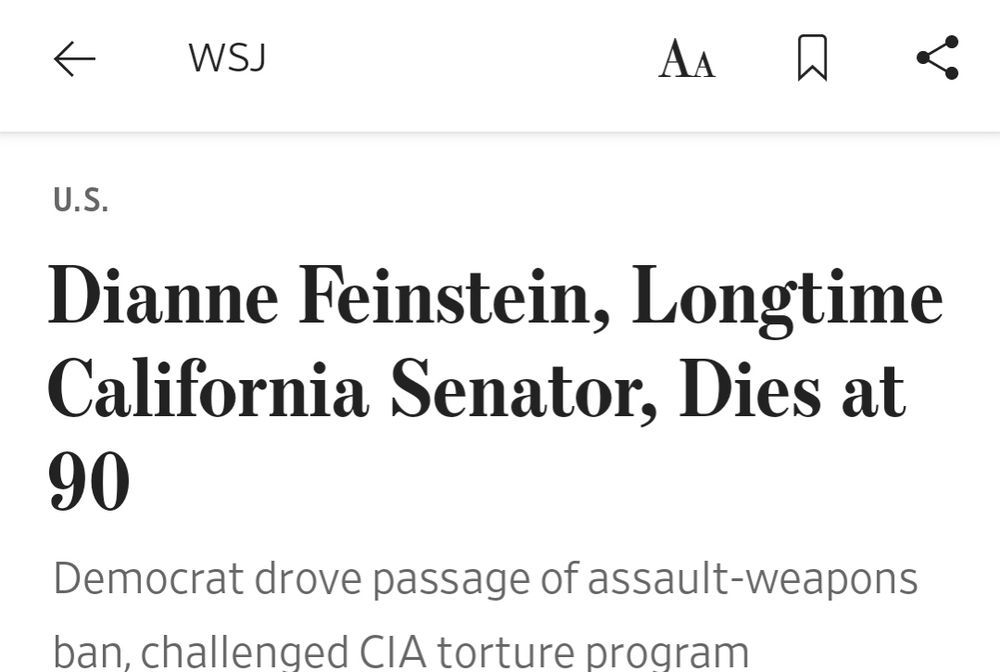The height and width of the screenshot is (672, 1000).
Task: Tap the WSJ title in header
Action: pyautogui.click(x=227, y=59)
